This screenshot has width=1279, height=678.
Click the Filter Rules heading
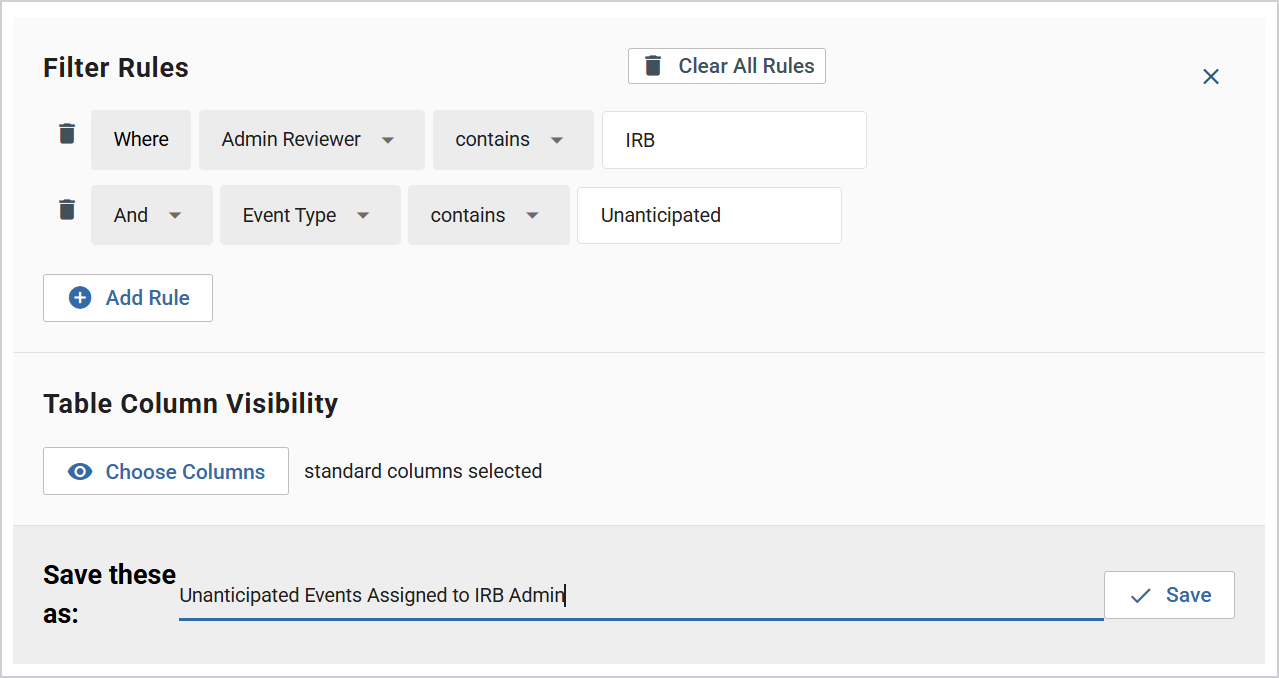(x=116, y=68)
